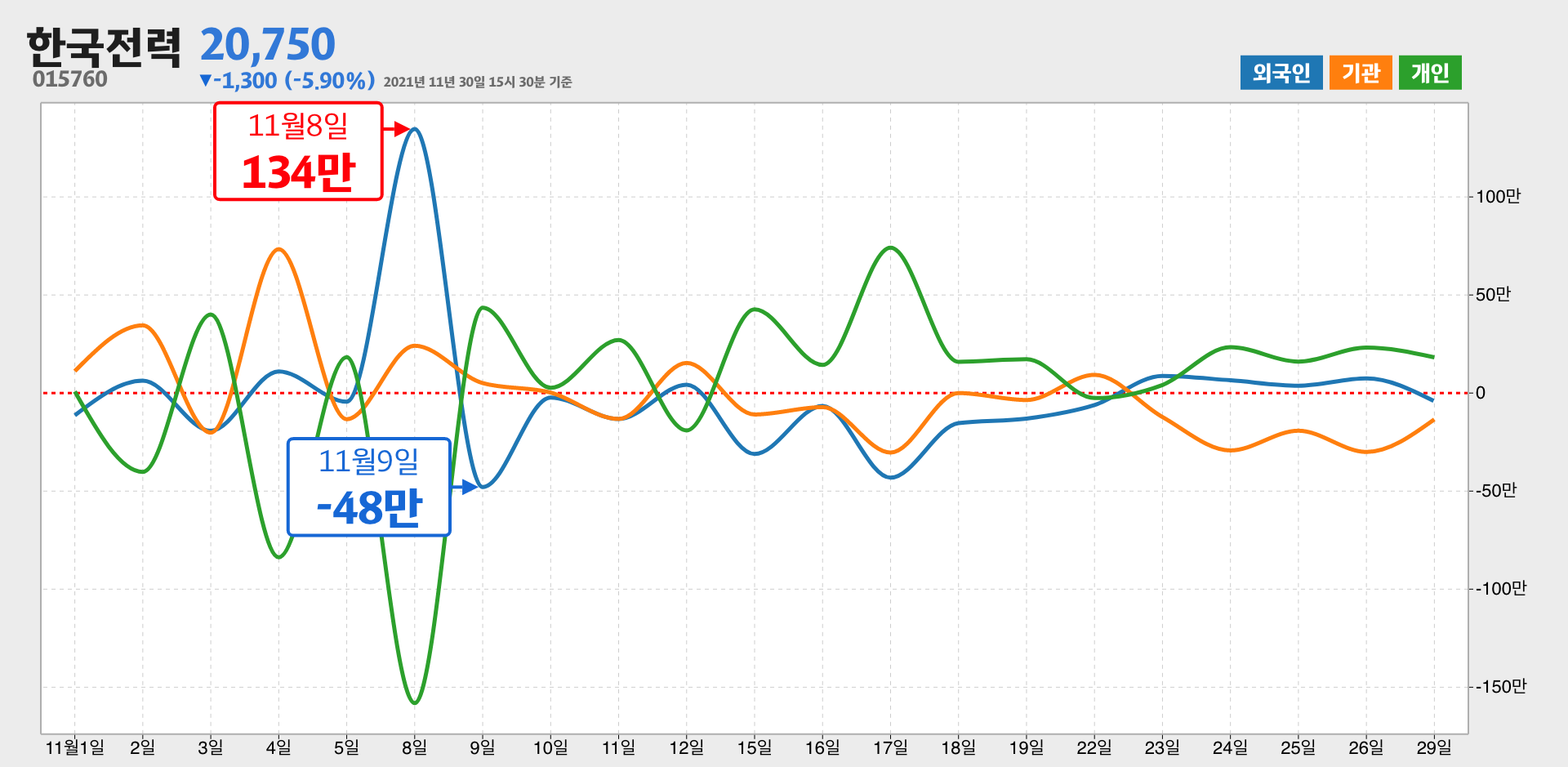Click the 19일 x-axis label
Screen dimensions: 1568x767
[1027, 747]
